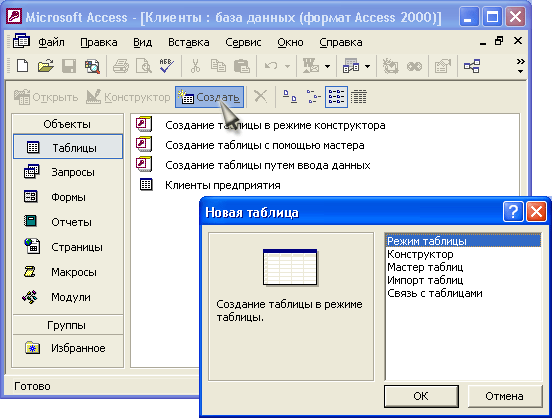This screenshot has width=552, height=418.
Task: Open the Сервис menu
Action: click(243, 42)
